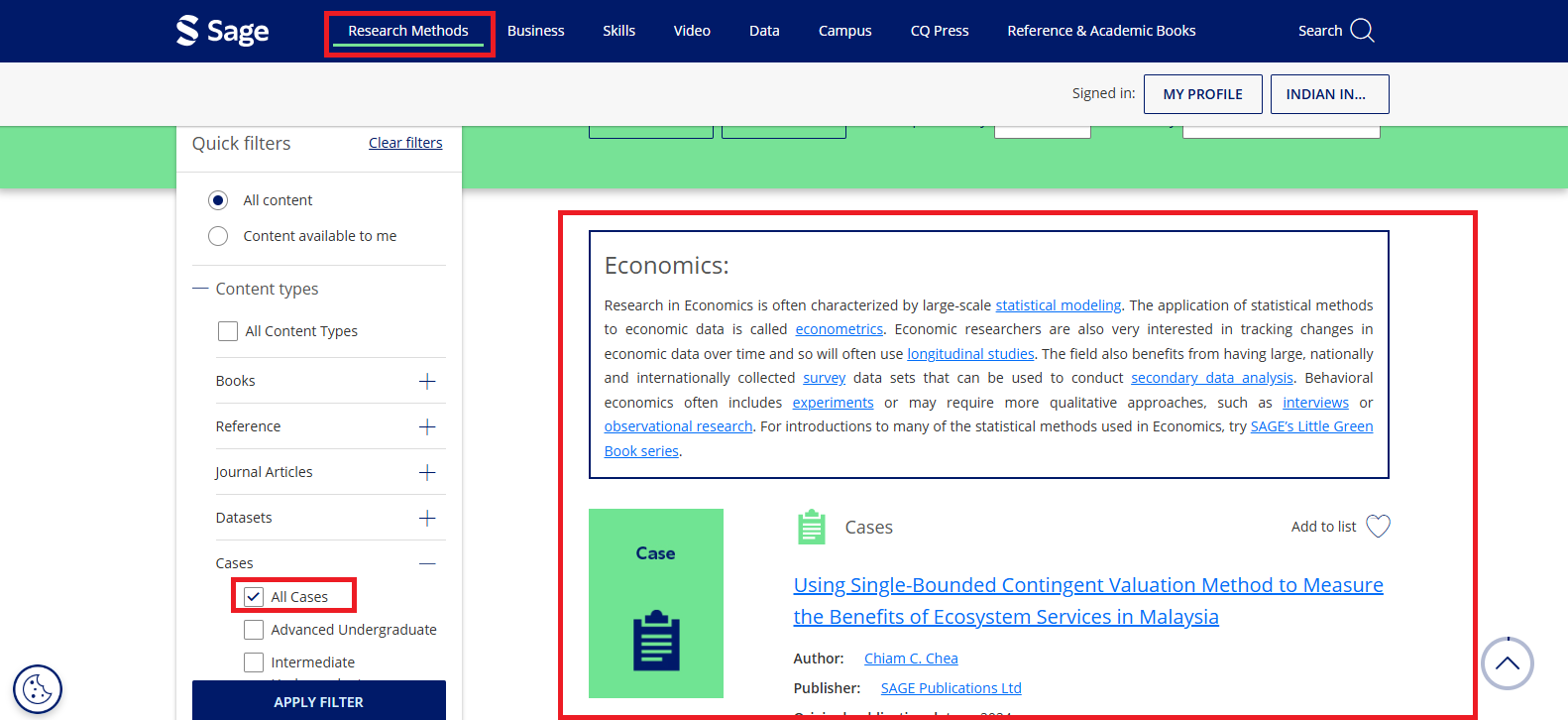1568x720 pixels.
Task: Open search via magnifying glass icon
Action: click(1362, 31)
